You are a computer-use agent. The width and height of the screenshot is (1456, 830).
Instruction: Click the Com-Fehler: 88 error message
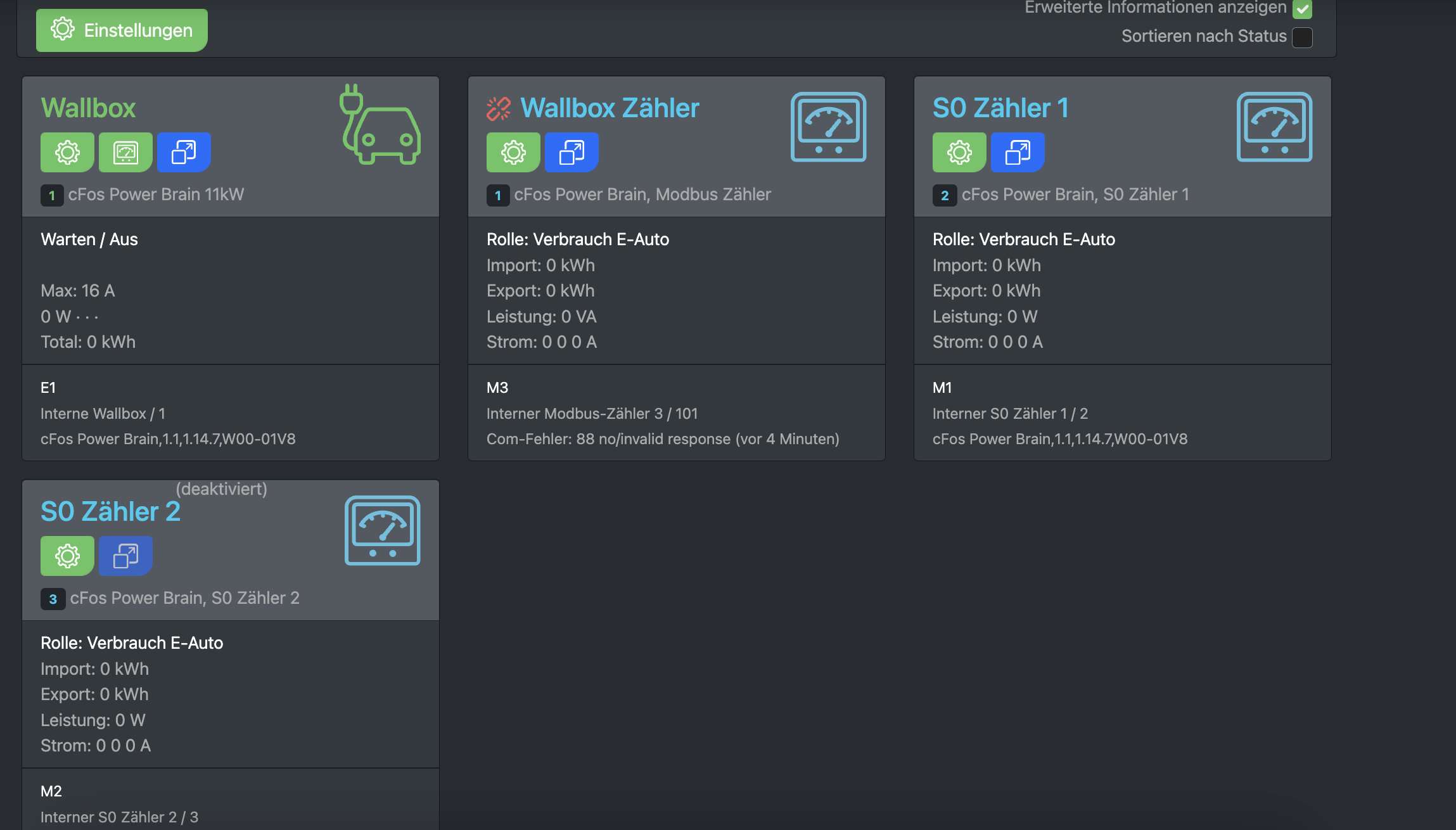click(663, 439)
